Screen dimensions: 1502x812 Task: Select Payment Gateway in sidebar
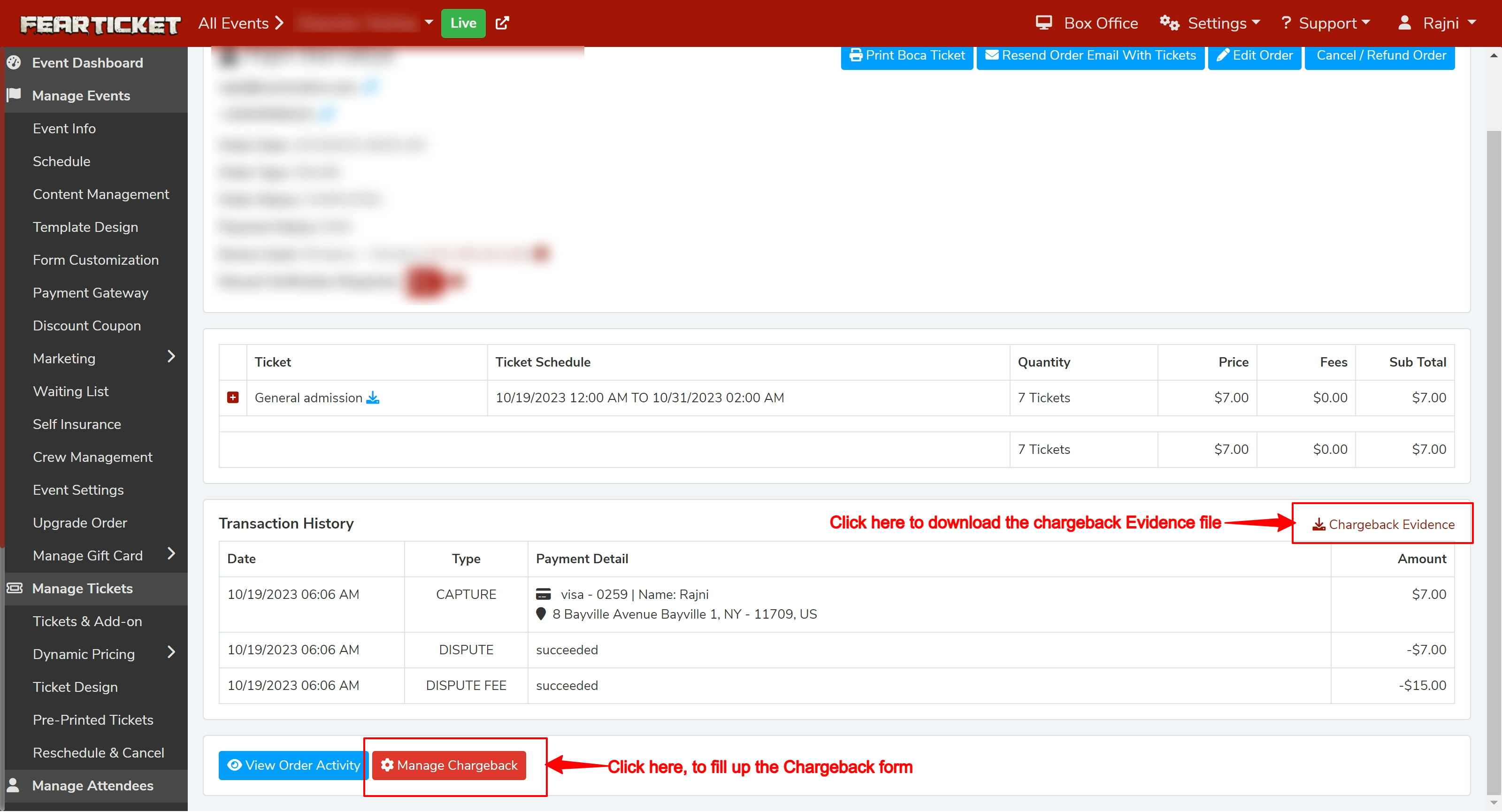tap(91, 293)
